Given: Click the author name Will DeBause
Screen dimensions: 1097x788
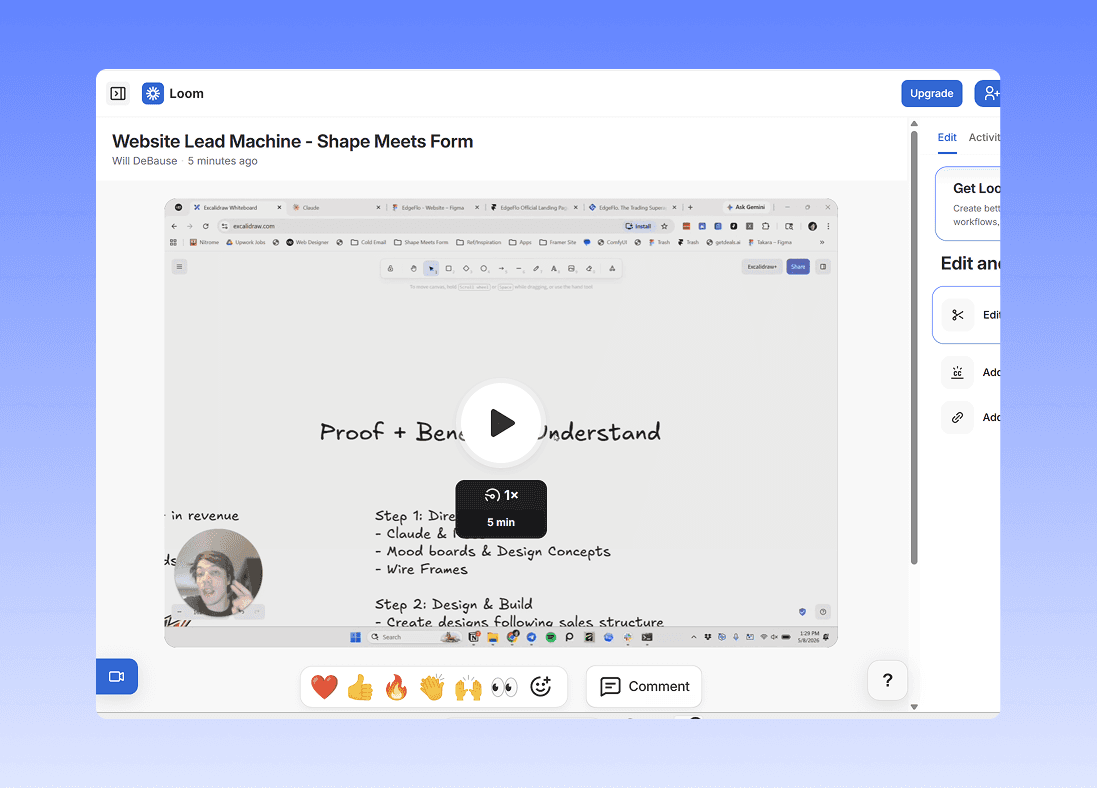Looking at the screenshot, I should click(145, 161).
